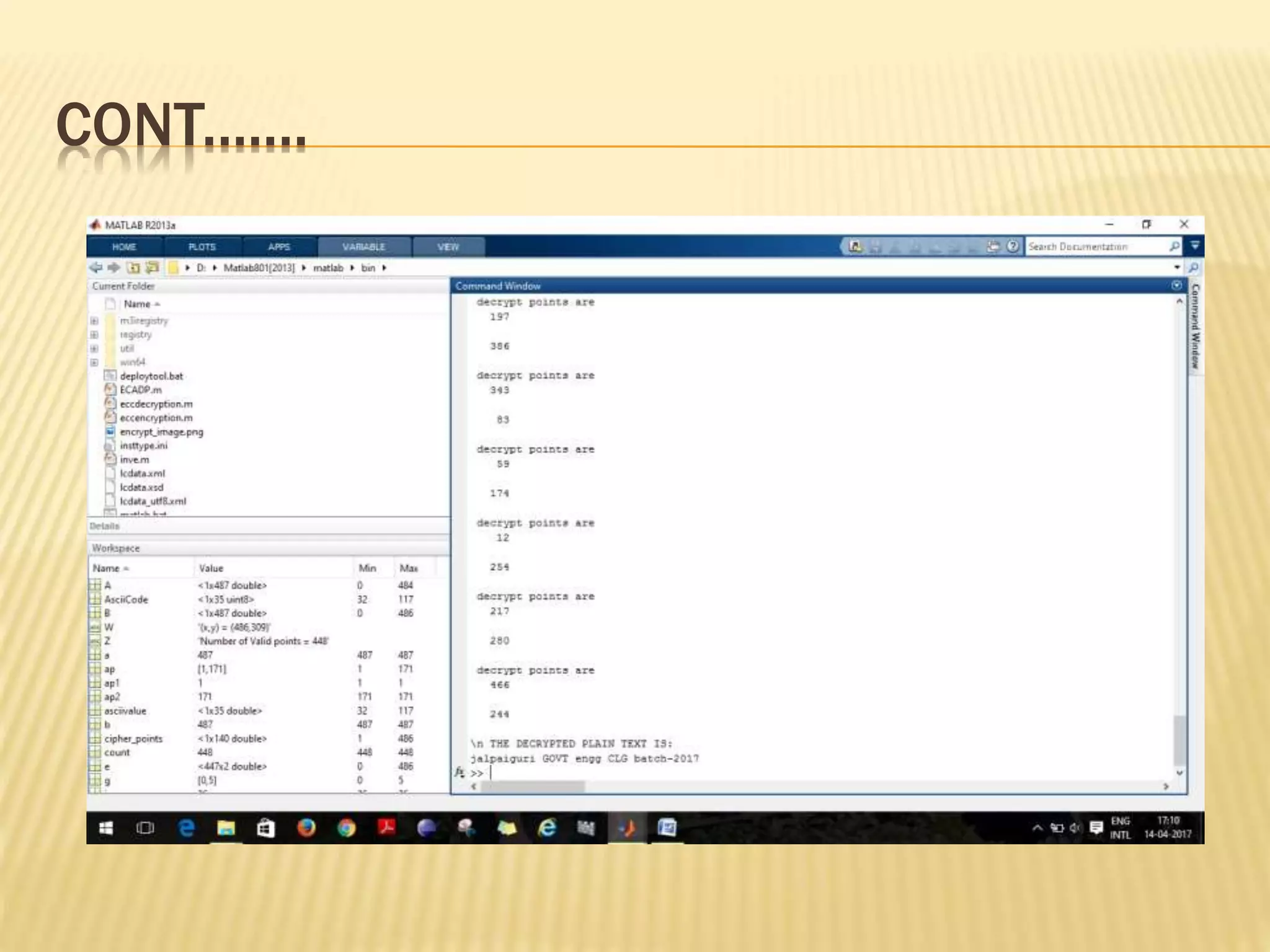Open the MATLAB icon in the Windows taskbar

pos(628,828)
